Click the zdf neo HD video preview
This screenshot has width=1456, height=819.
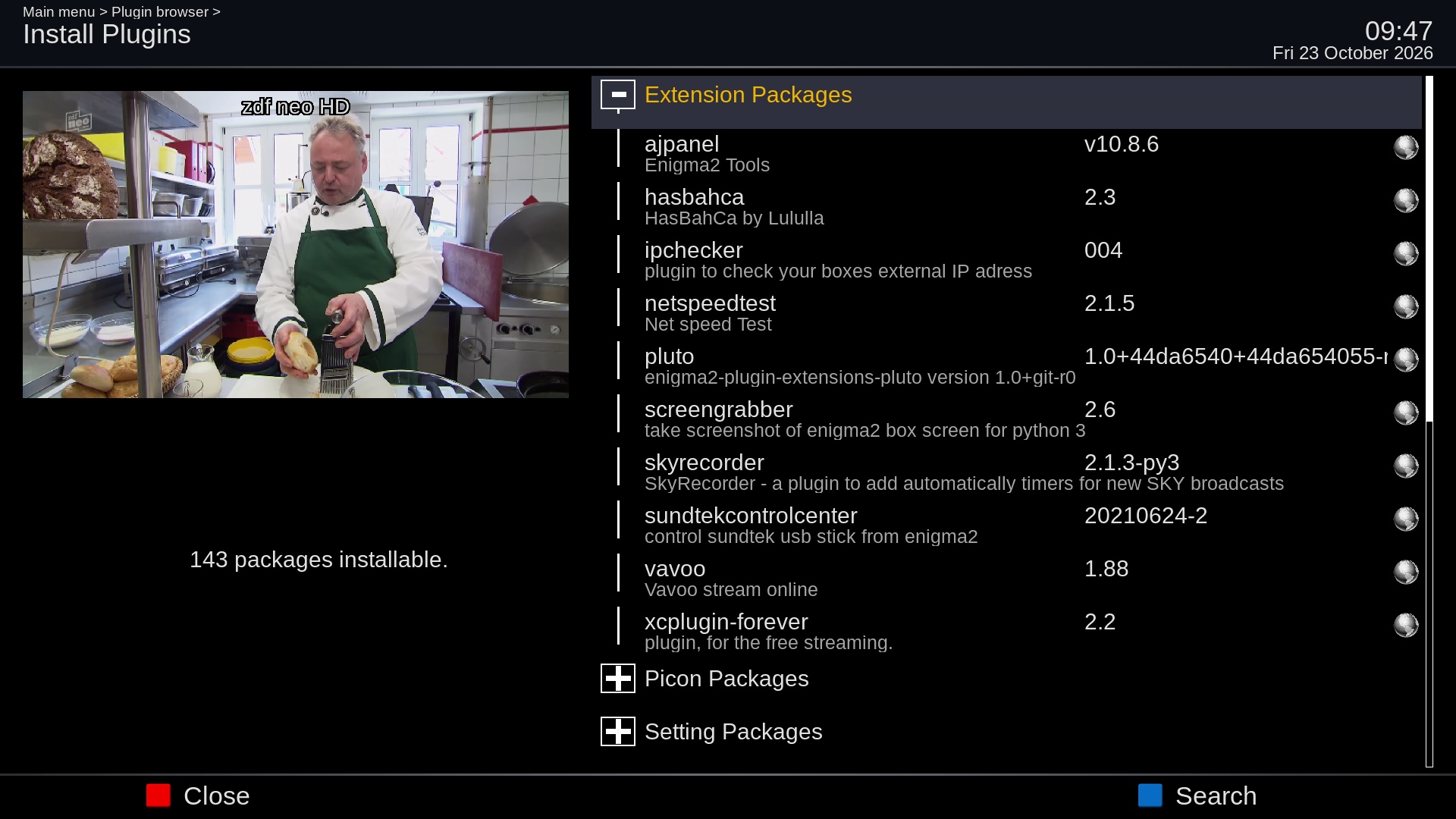coord(296,244)
